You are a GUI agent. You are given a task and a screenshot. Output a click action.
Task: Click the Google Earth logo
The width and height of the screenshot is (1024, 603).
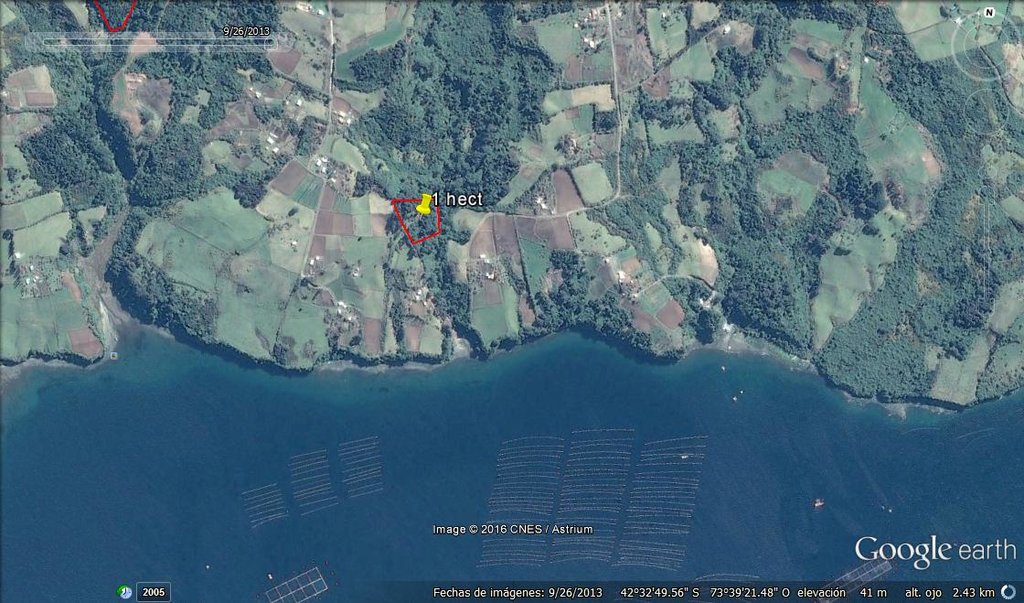coord(934,551)
